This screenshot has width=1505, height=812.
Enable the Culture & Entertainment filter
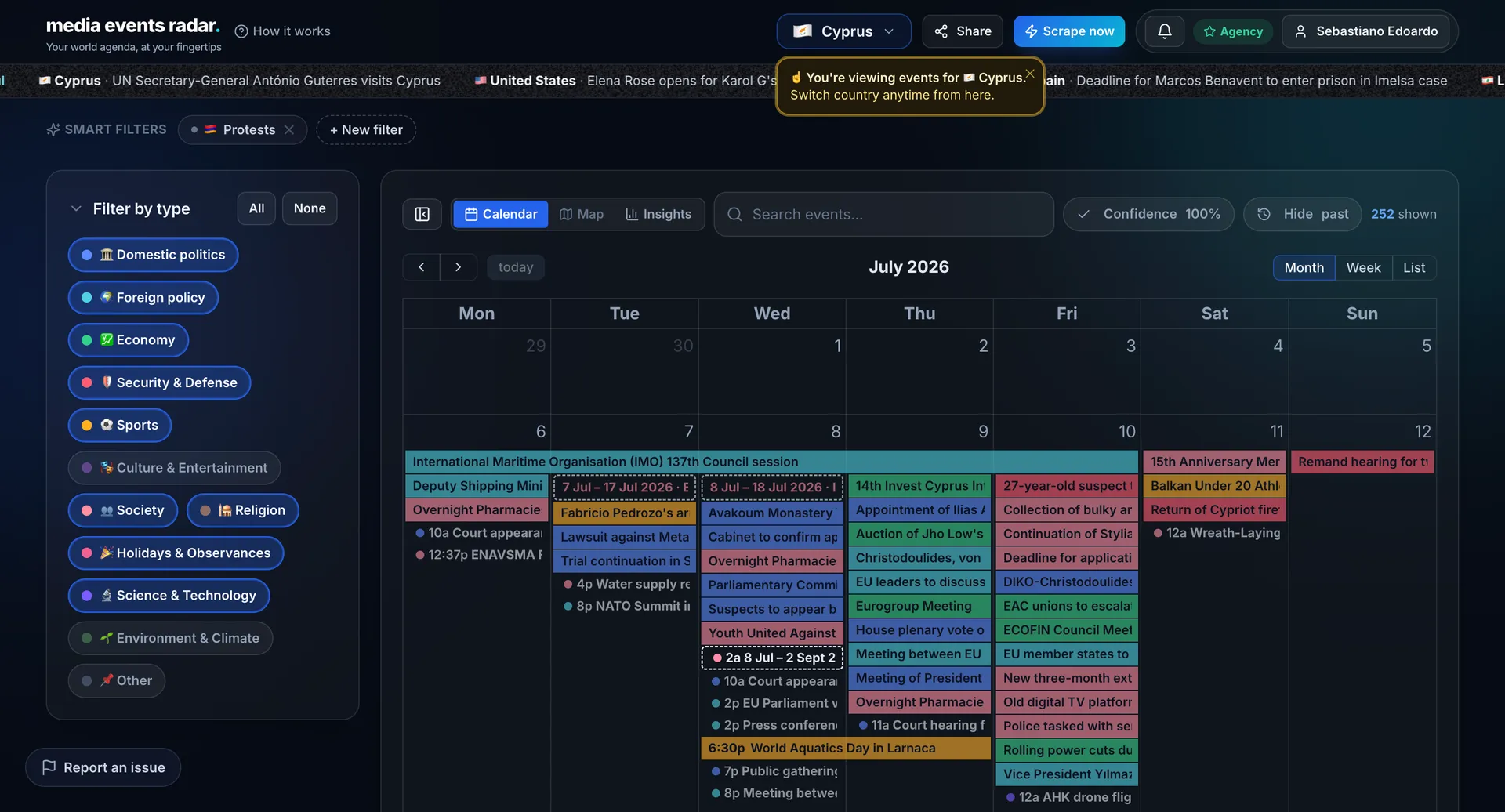(174, 468)
